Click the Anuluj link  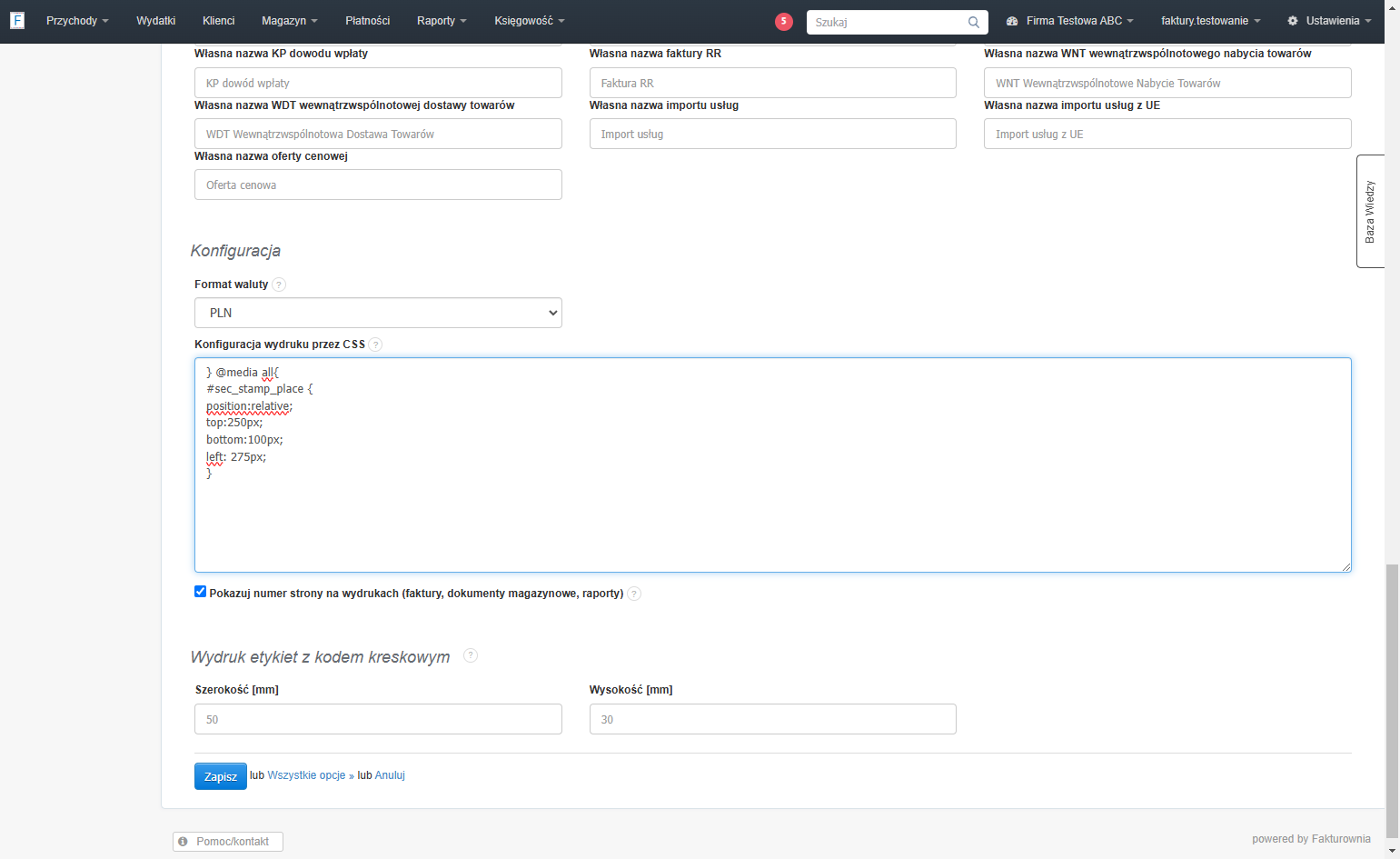[390, 775]
